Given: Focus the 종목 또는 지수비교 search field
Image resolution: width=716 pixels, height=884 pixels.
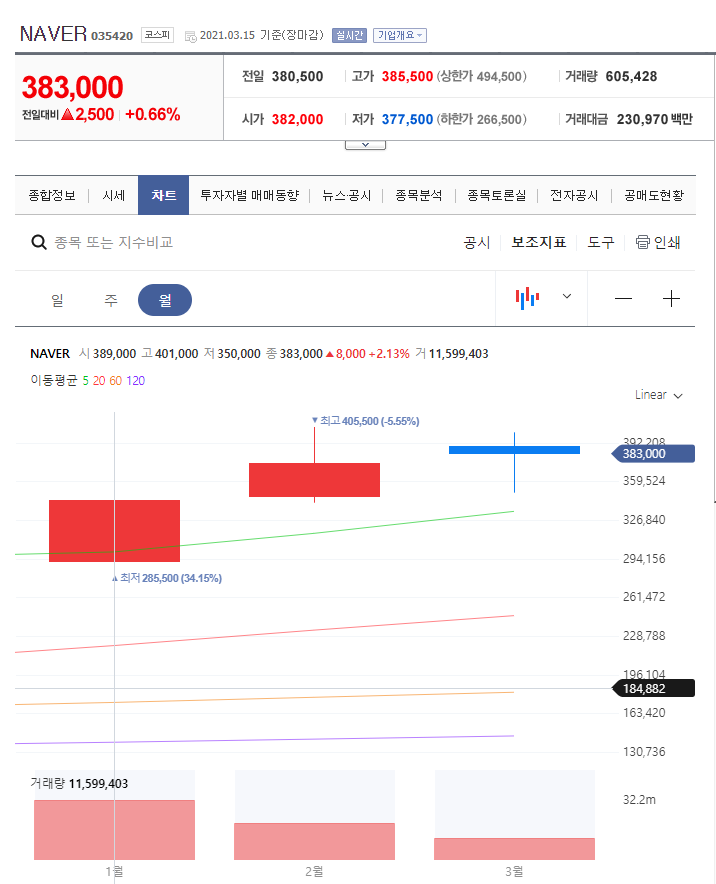Looking at the screenshot, I should tap(113, 242).
